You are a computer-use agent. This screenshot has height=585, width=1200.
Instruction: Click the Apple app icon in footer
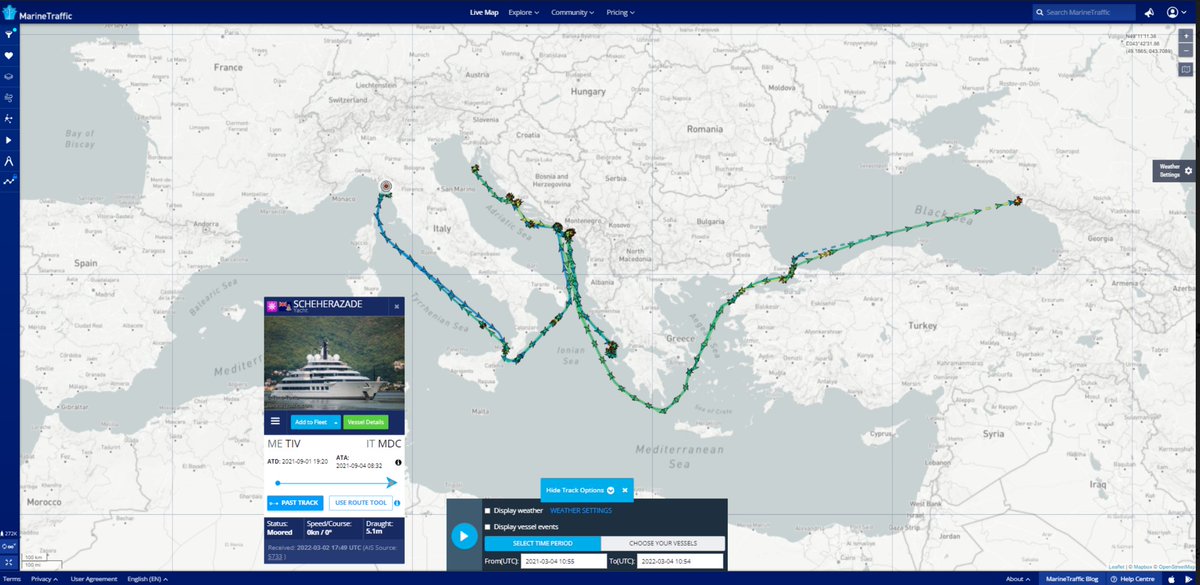pos(1171,579)
